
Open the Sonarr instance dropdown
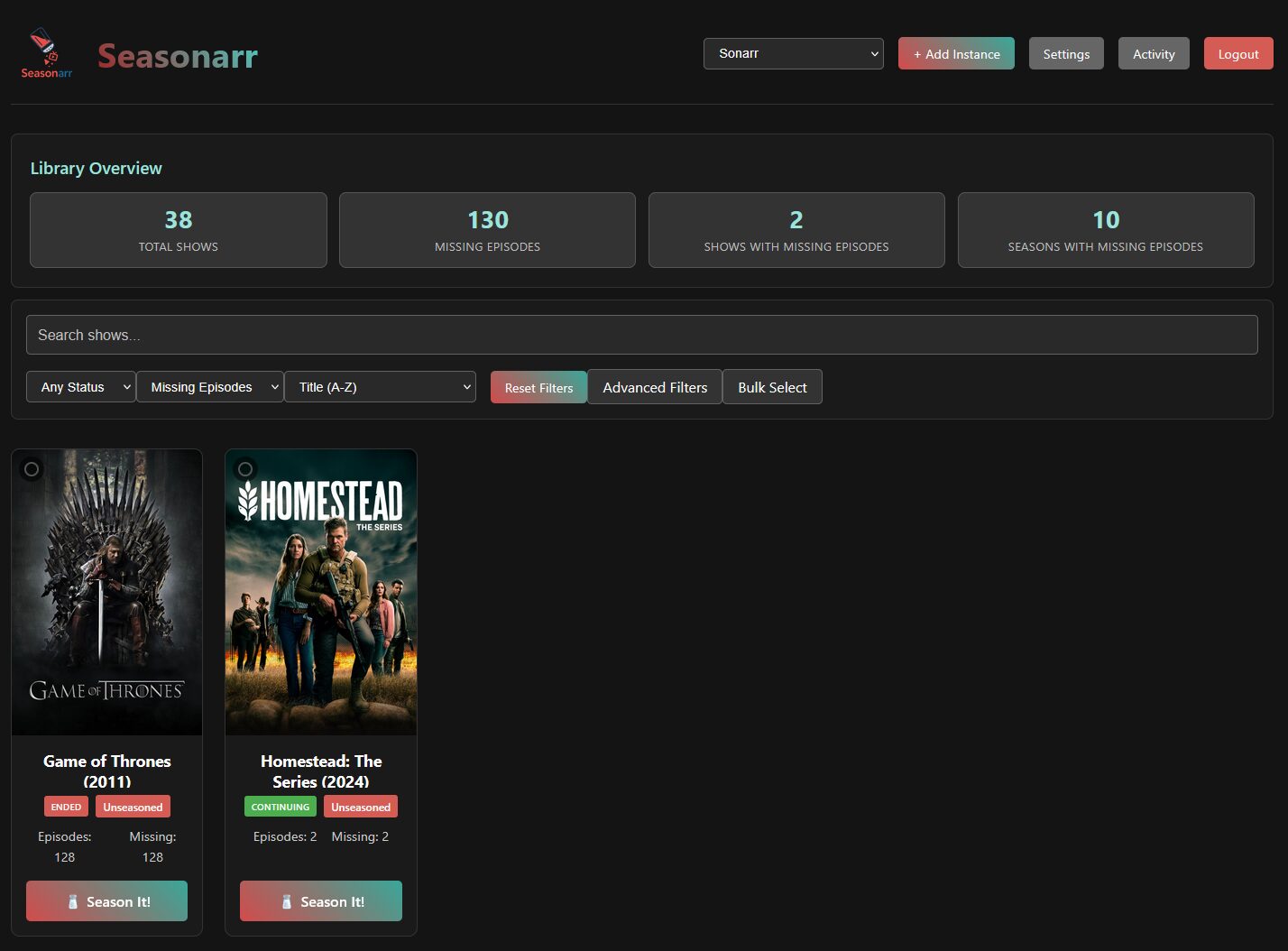pos(794,53)
